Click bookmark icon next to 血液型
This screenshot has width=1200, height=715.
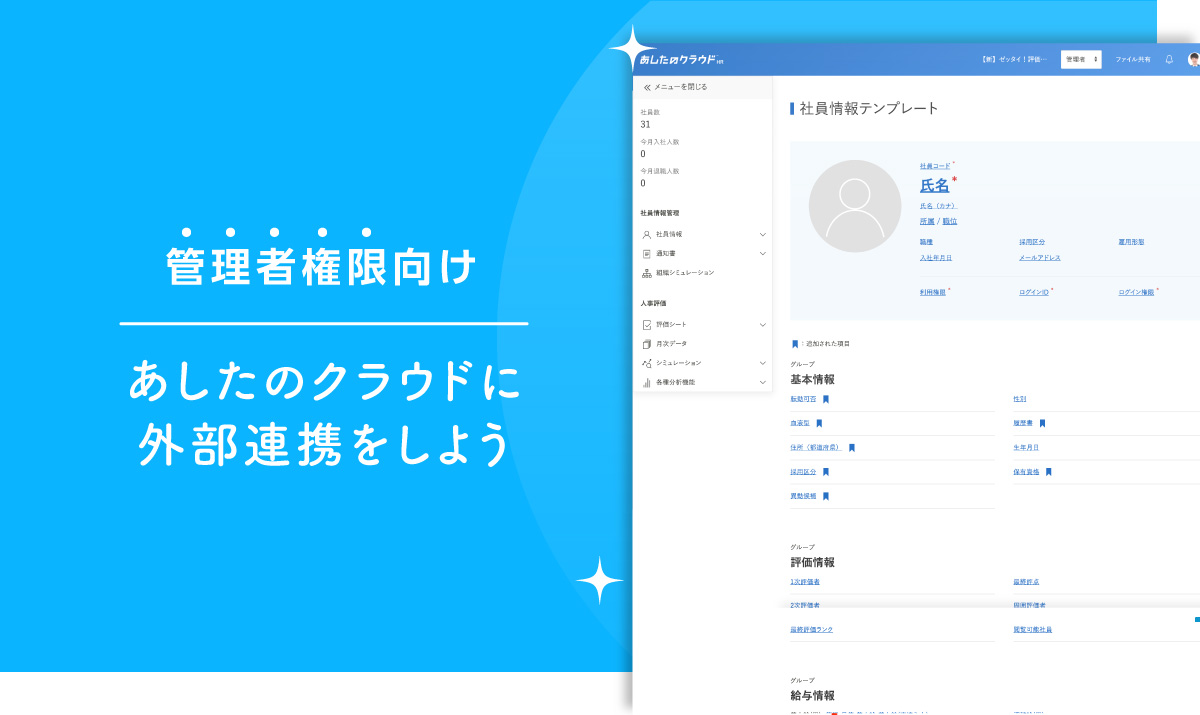818,424
